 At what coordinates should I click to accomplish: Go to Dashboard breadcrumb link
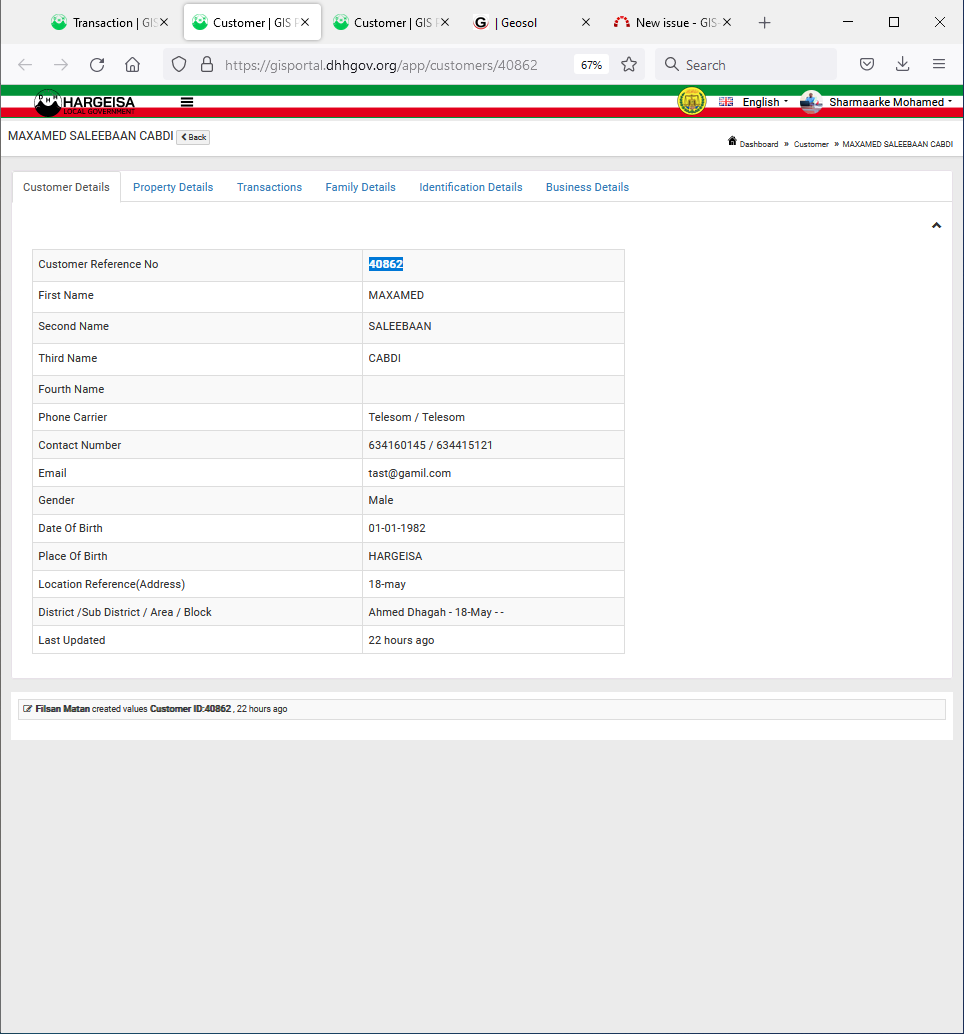click(x=758, y=144)
